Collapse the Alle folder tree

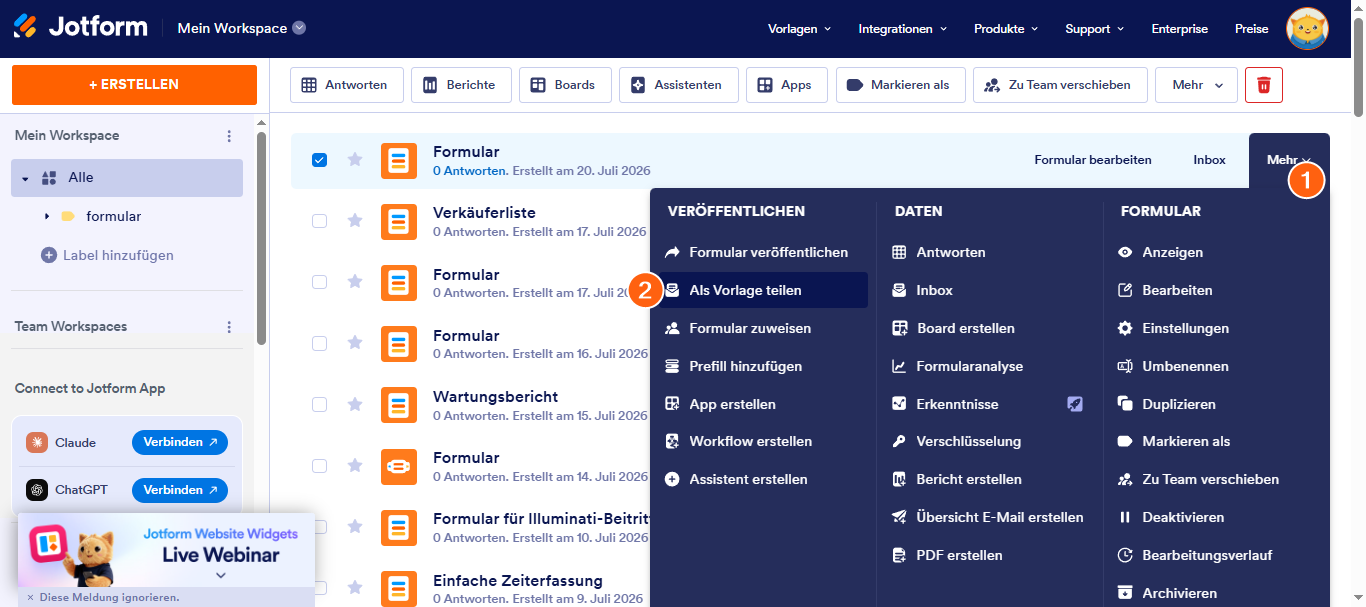click(x=25, y=178)
